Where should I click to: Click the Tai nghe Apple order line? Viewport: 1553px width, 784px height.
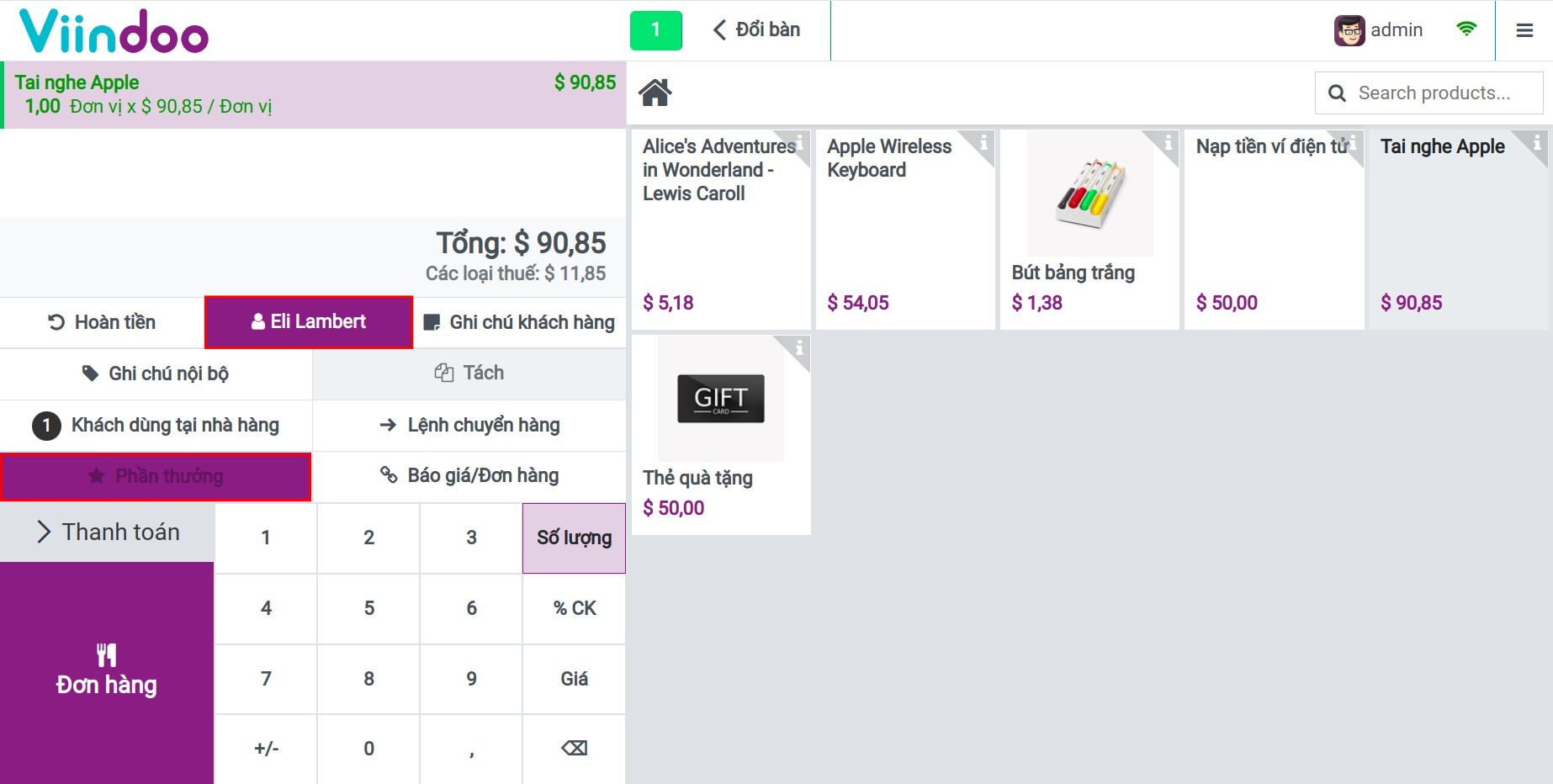pyautogui.click(x=311, y=93)
